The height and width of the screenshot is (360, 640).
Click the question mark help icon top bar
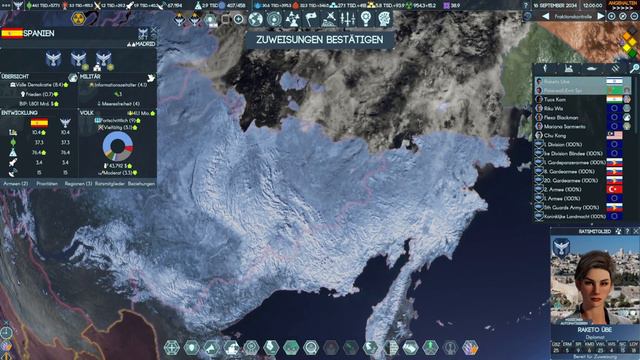point(525,5)
